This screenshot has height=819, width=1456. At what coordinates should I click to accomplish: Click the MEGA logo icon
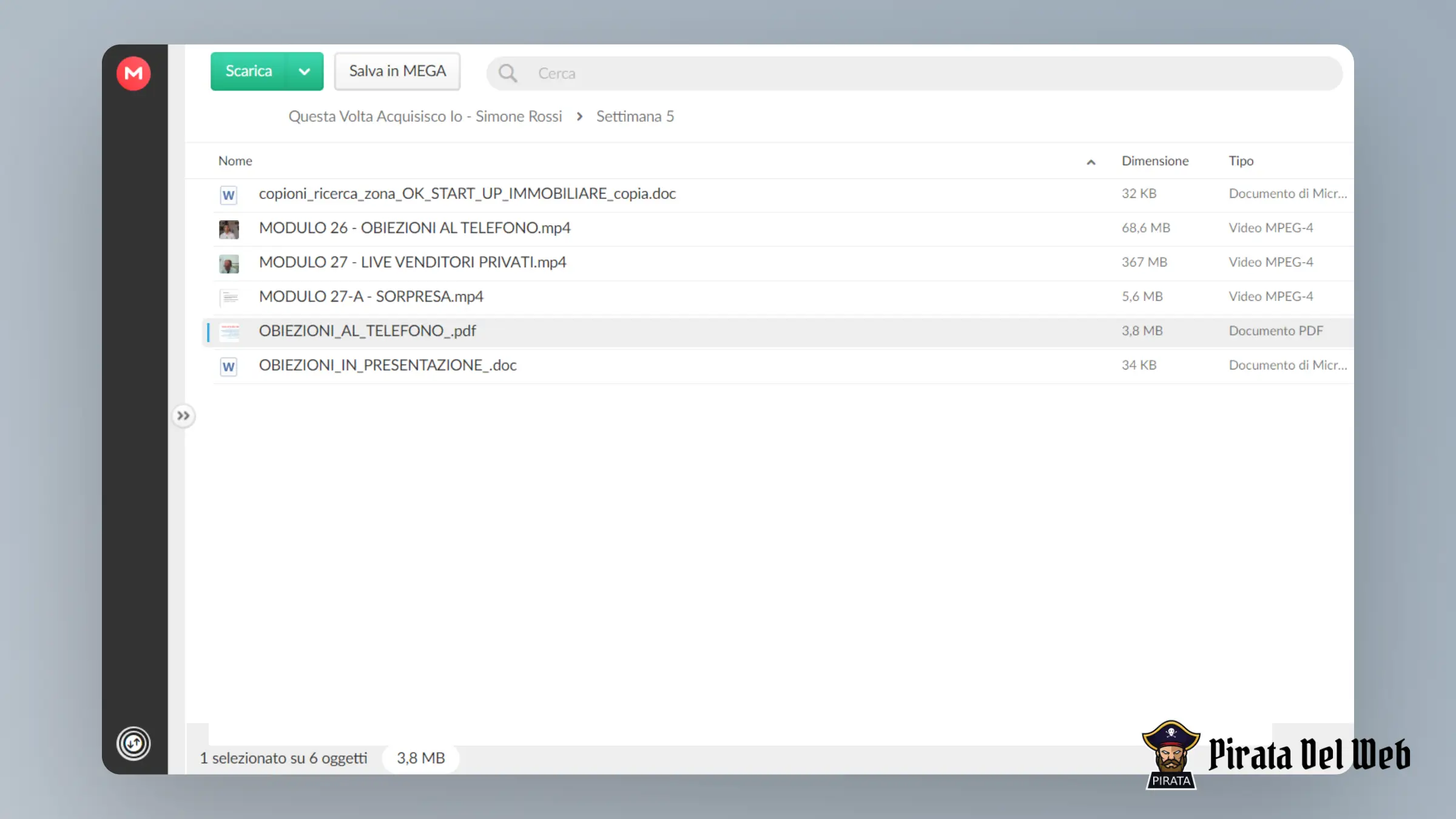point(133,73)
